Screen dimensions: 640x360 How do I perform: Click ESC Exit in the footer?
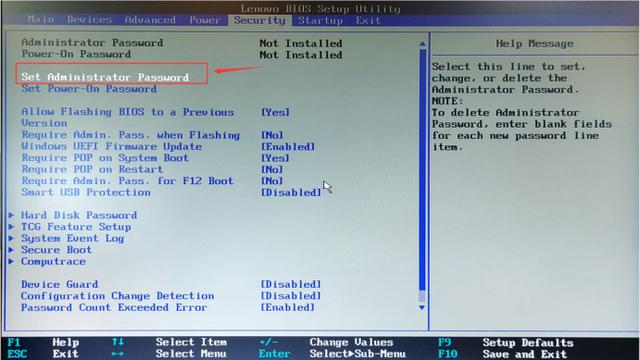(x=43, y=353)
